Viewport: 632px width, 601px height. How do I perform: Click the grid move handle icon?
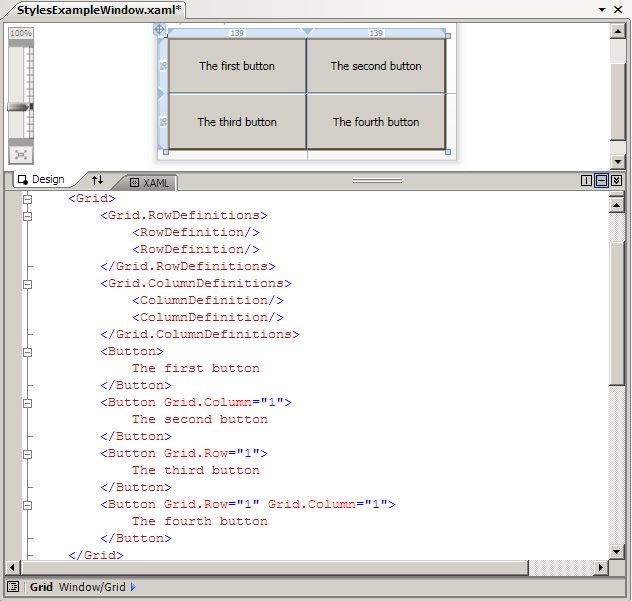click(159, 29)
